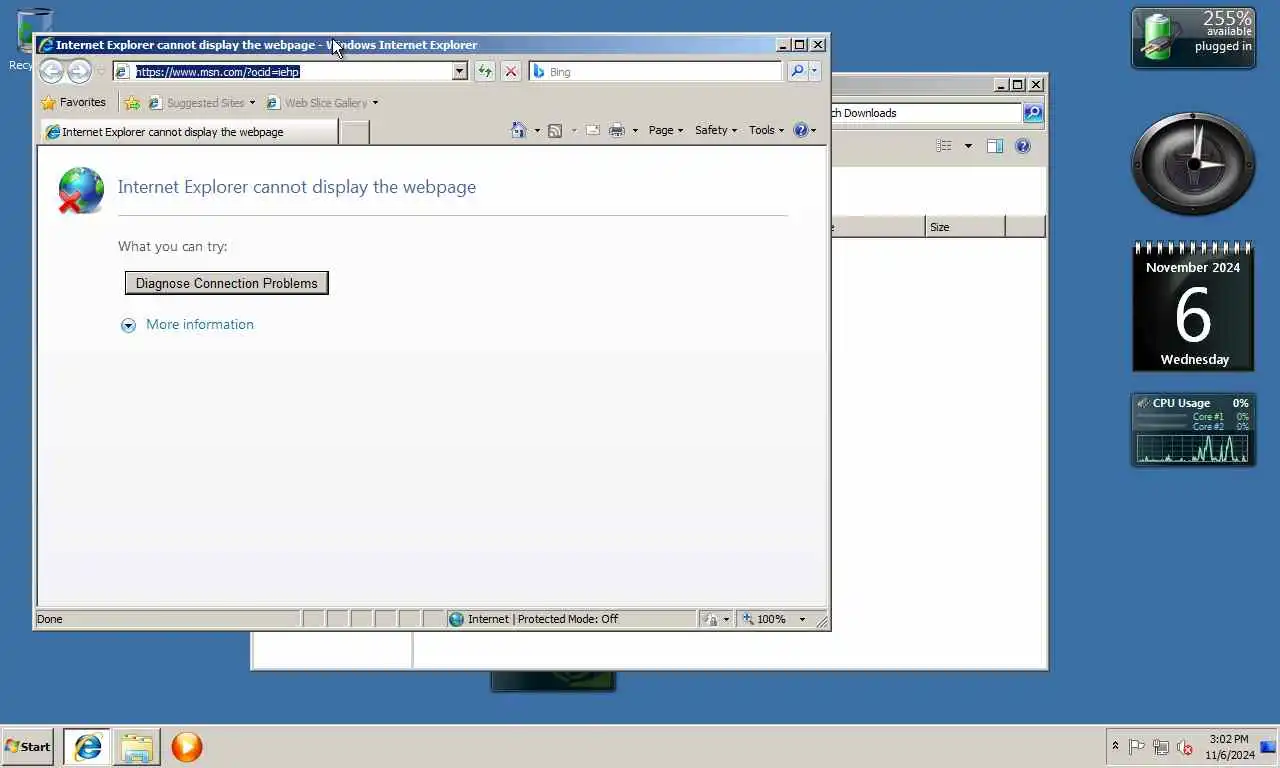The image size is (1280, 768).
Task: Click the magnifier Search button beside Bing
Action: point(797,71)
